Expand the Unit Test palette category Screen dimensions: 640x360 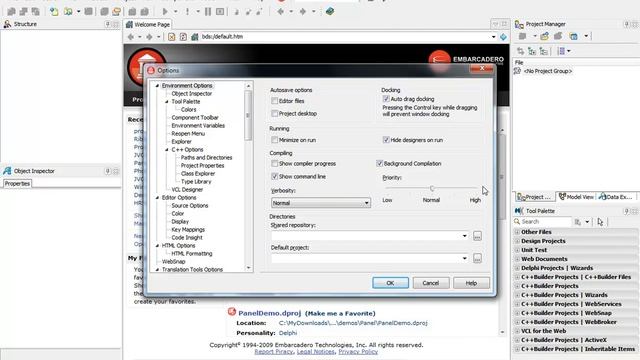[517, 250]
